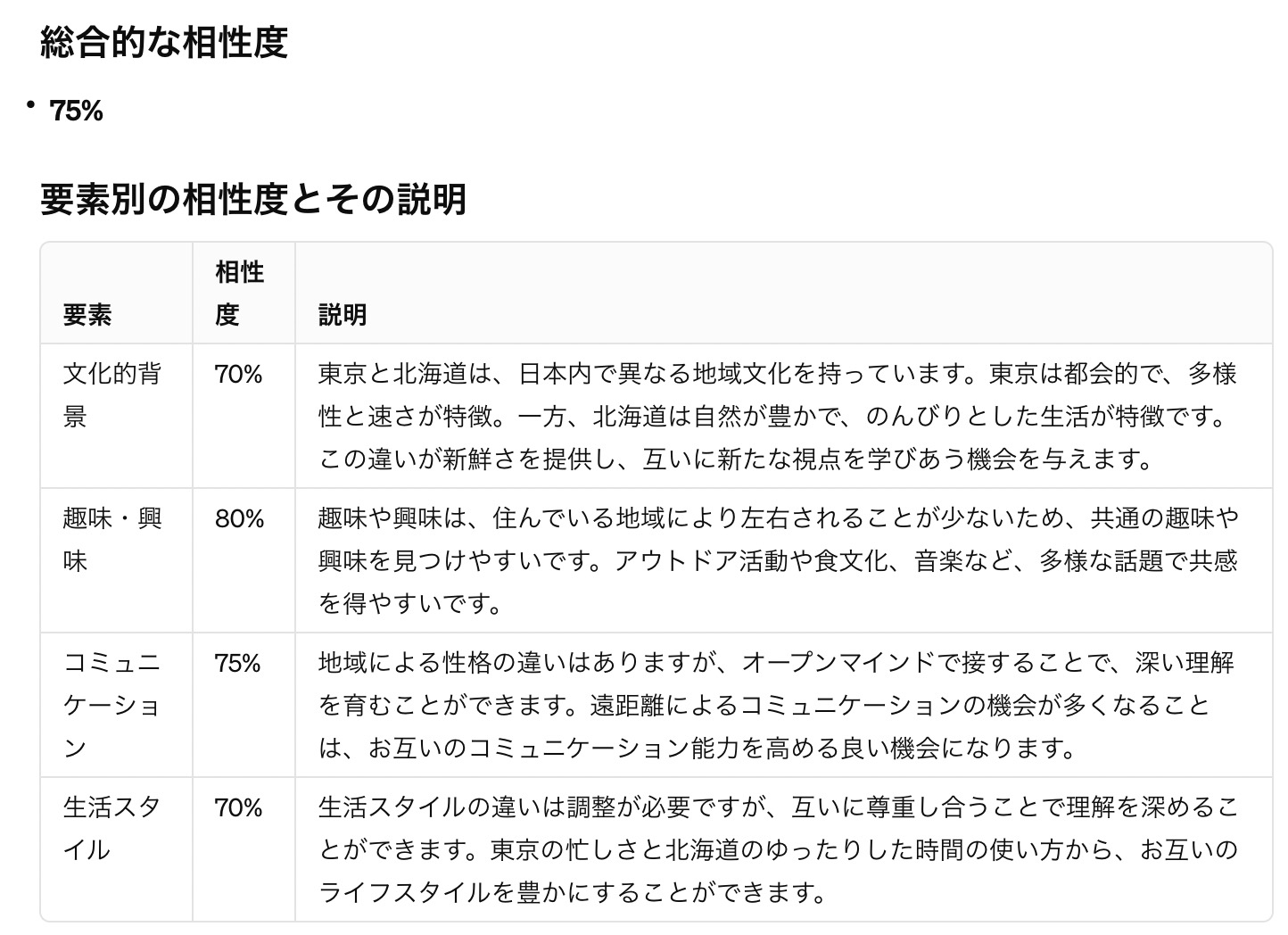Click the 70% score for 文化的背景

238,374
